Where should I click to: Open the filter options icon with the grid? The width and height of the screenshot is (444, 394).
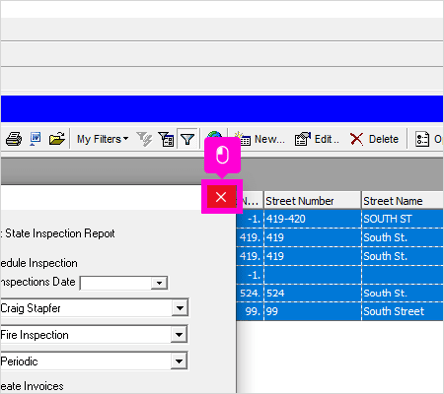(166, 139)
